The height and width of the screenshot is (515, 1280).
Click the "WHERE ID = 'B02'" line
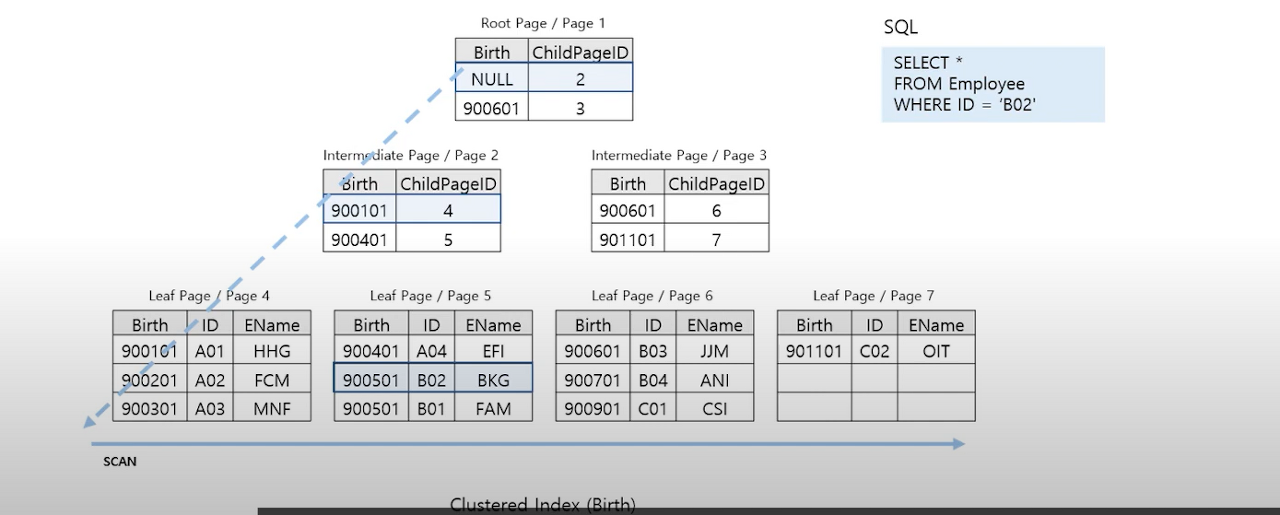[964, 104]
